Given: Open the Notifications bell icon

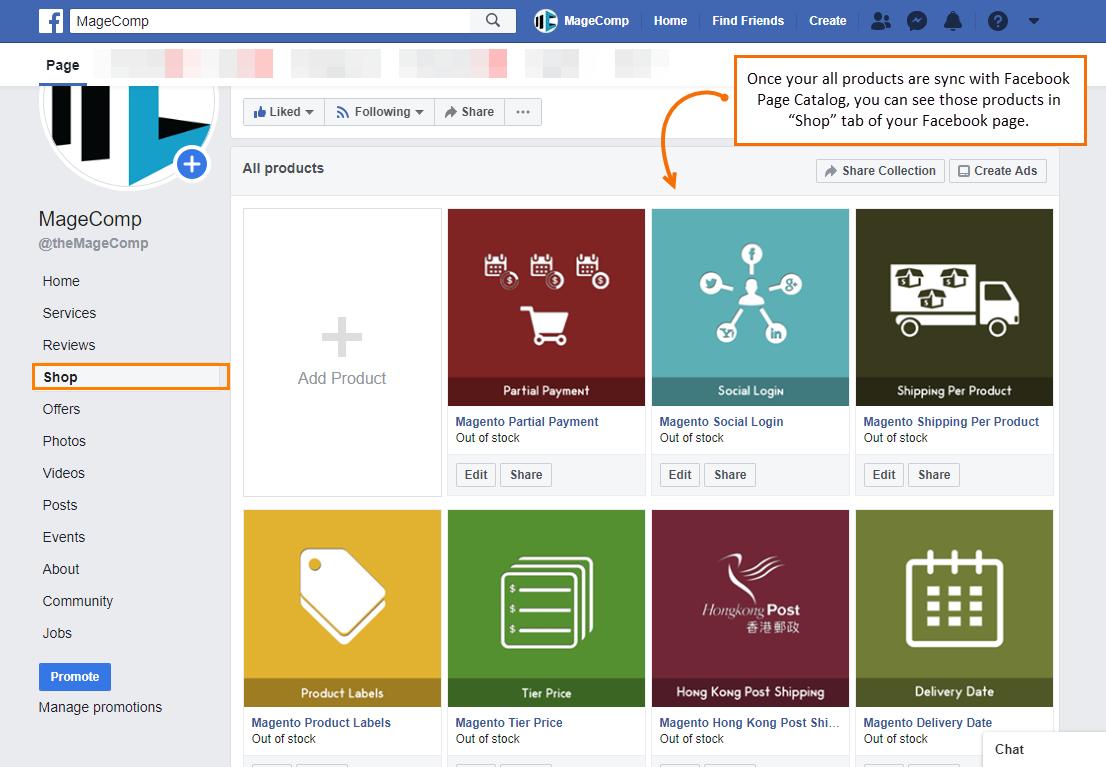Looking at the screenshot, I should coord(953,21).
